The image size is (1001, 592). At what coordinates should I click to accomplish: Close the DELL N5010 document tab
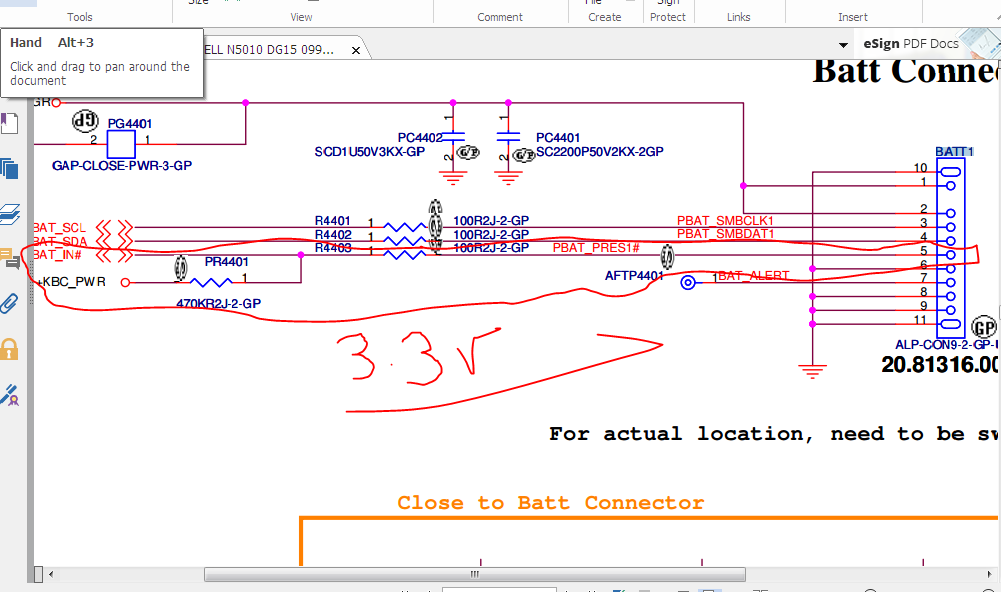coord(356,50)
